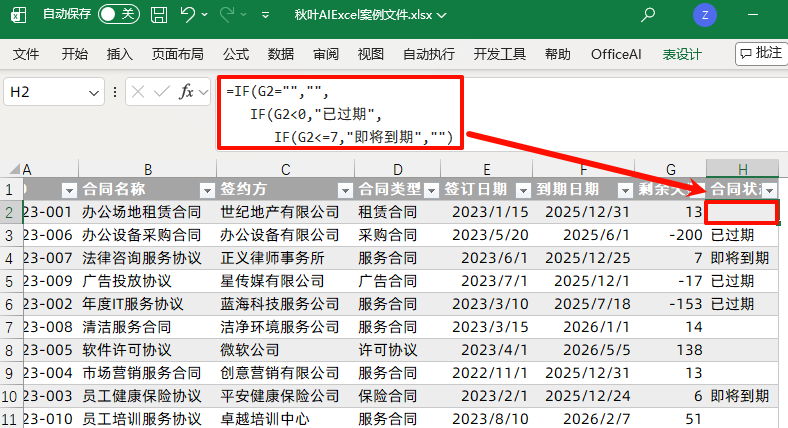Click the user account avatar Z

point(705,15)
